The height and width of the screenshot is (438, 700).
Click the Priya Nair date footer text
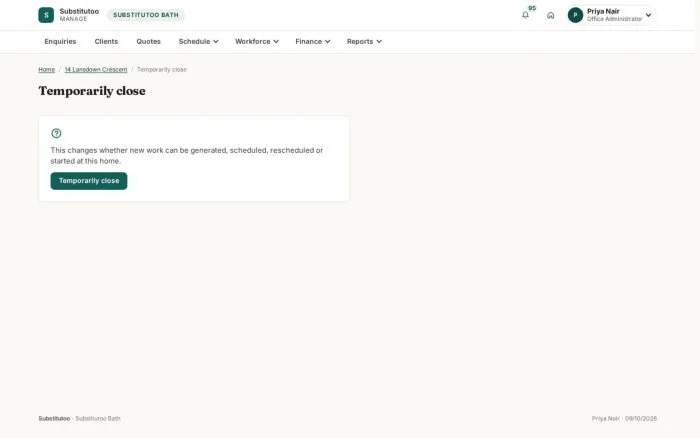624,419
